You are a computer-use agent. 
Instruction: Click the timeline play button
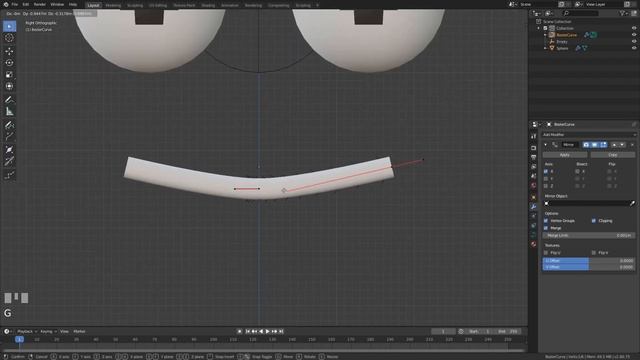coord(267,331)
